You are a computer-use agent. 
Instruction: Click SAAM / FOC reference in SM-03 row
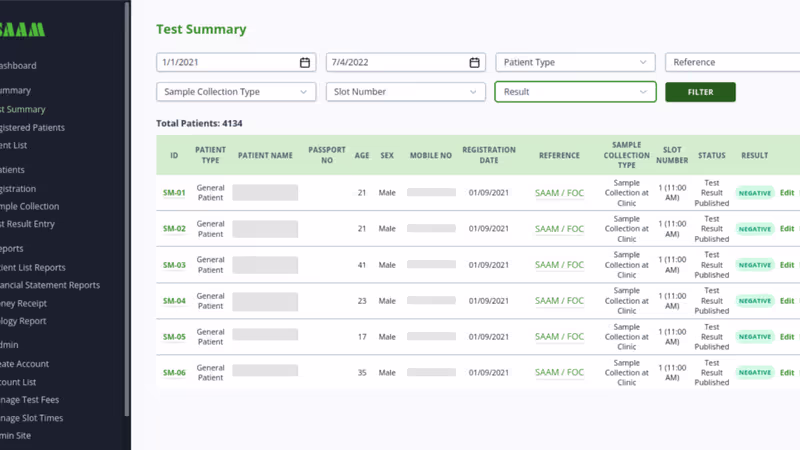(x=559, y=265)
